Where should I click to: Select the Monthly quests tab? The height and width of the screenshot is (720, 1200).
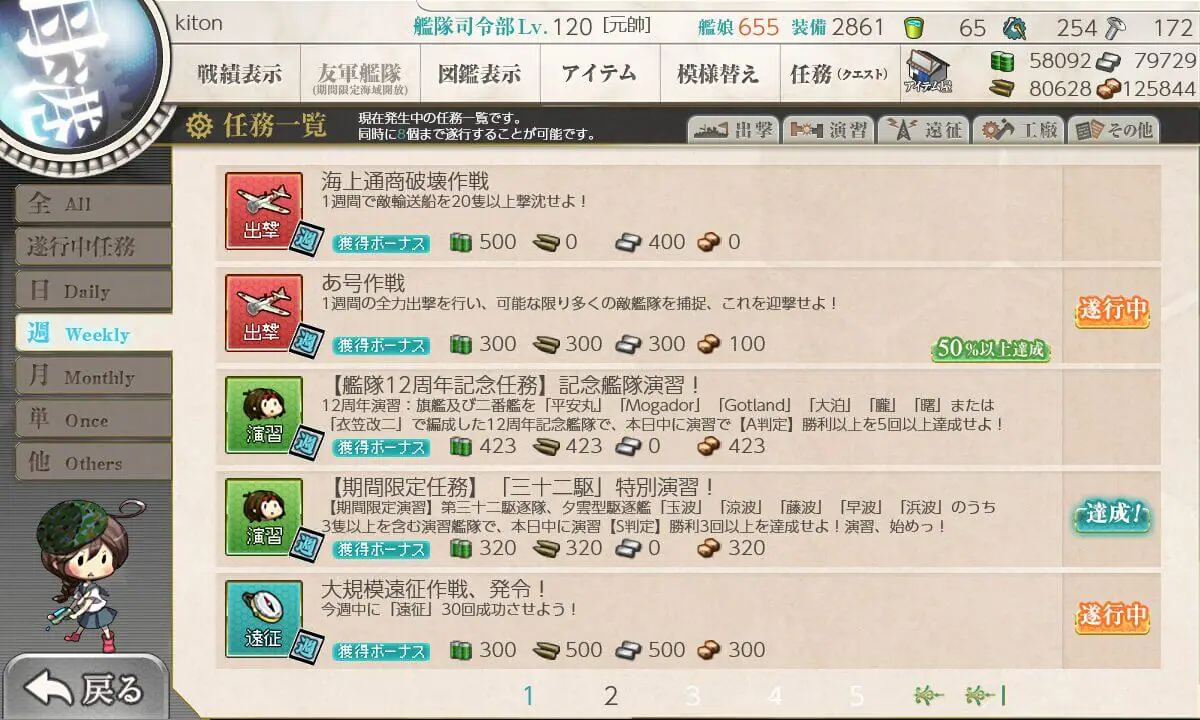pos(93,377)
